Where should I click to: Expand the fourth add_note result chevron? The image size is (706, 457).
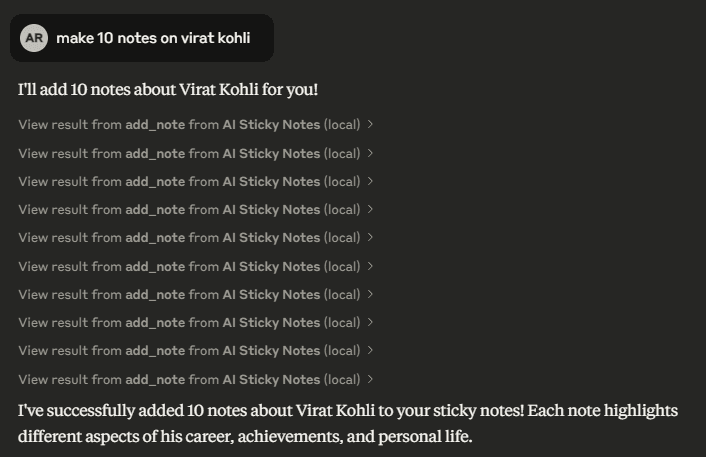370,209
